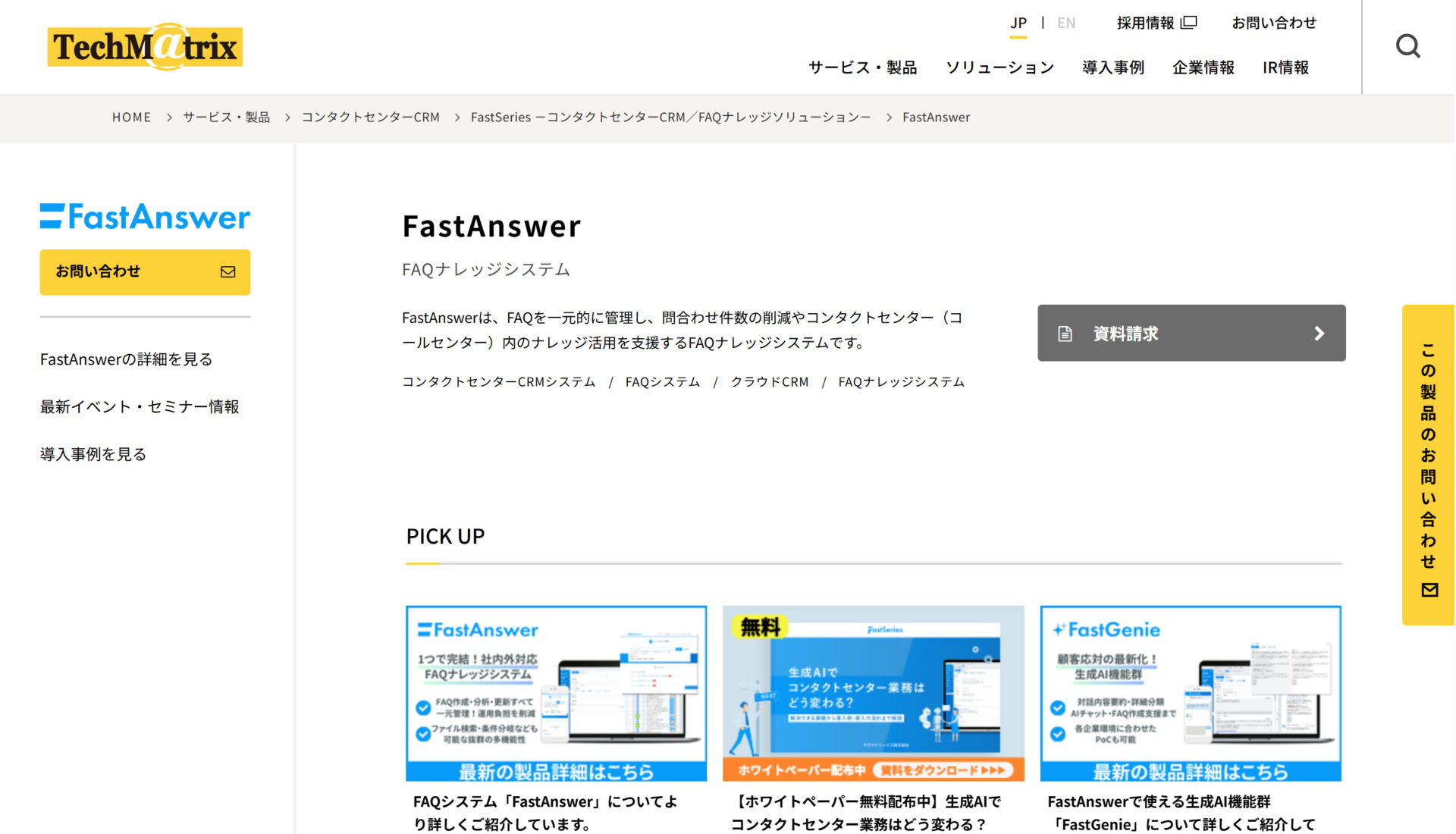Click FastAnswer breadcrumb item

[x=936, y=118]
